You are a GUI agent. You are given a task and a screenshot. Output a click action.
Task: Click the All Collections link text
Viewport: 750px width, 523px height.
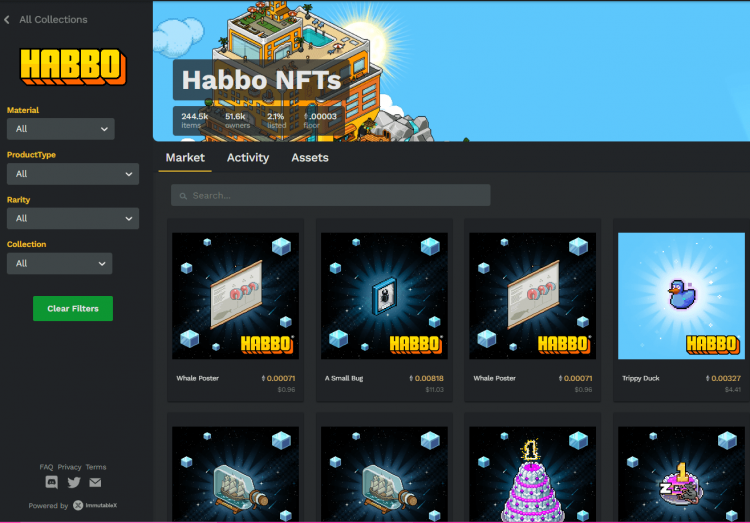tap(54, 20)
